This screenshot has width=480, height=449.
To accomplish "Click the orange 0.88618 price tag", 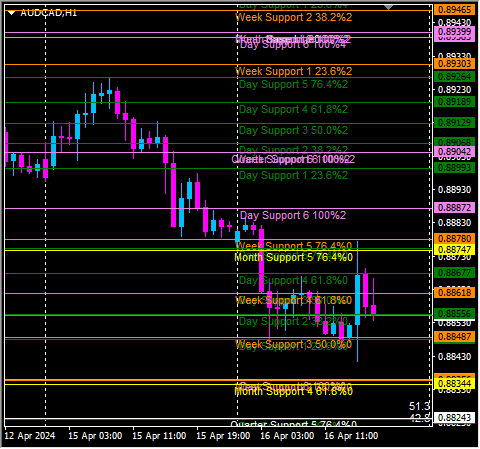I will (454, 293).
